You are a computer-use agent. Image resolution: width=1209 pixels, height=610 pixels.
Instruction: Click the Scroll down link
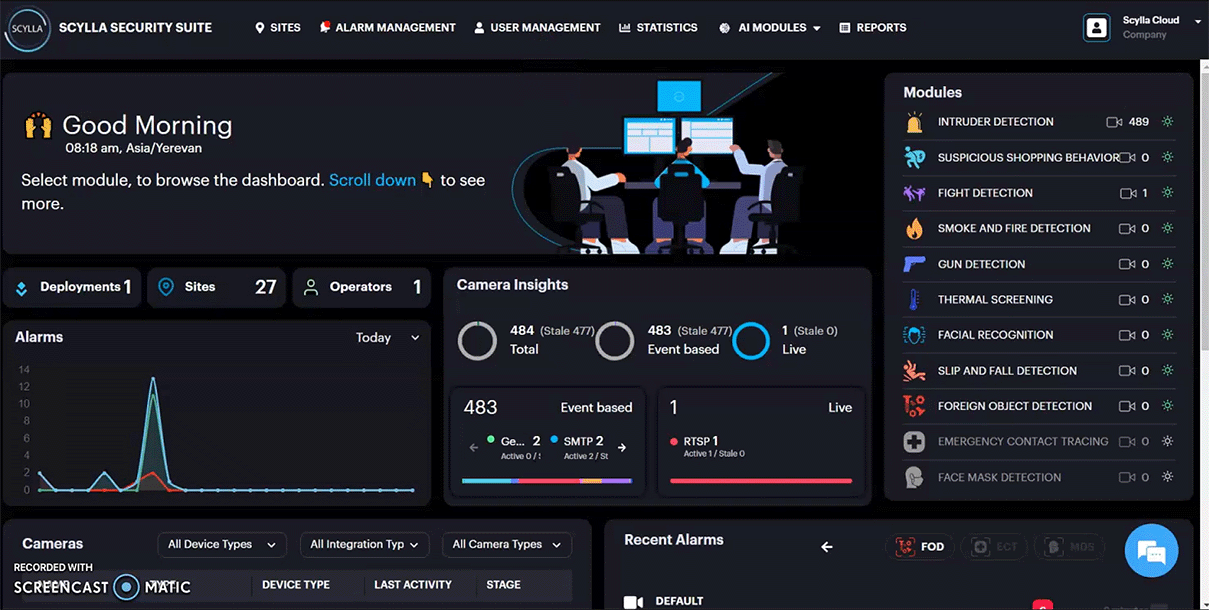372,180
